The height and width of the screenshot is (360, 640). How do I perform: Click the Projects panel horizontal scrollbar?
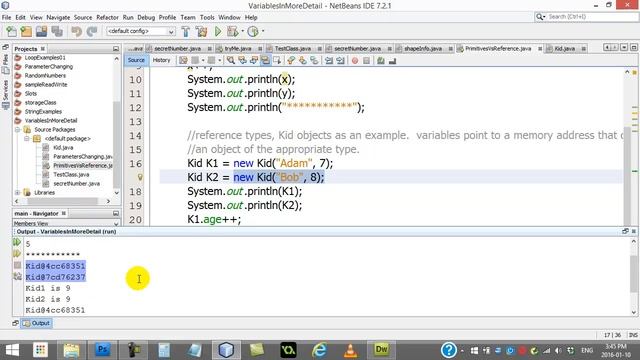click(x=62, y=201)
